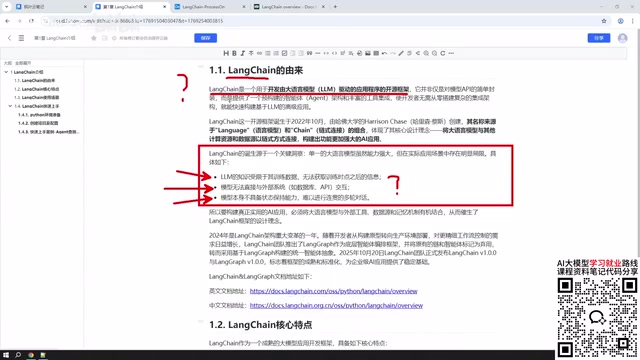Select outline item 1.4.1 python environment
This screenshot has width=640, height=360.
click(x=39, y=115)
